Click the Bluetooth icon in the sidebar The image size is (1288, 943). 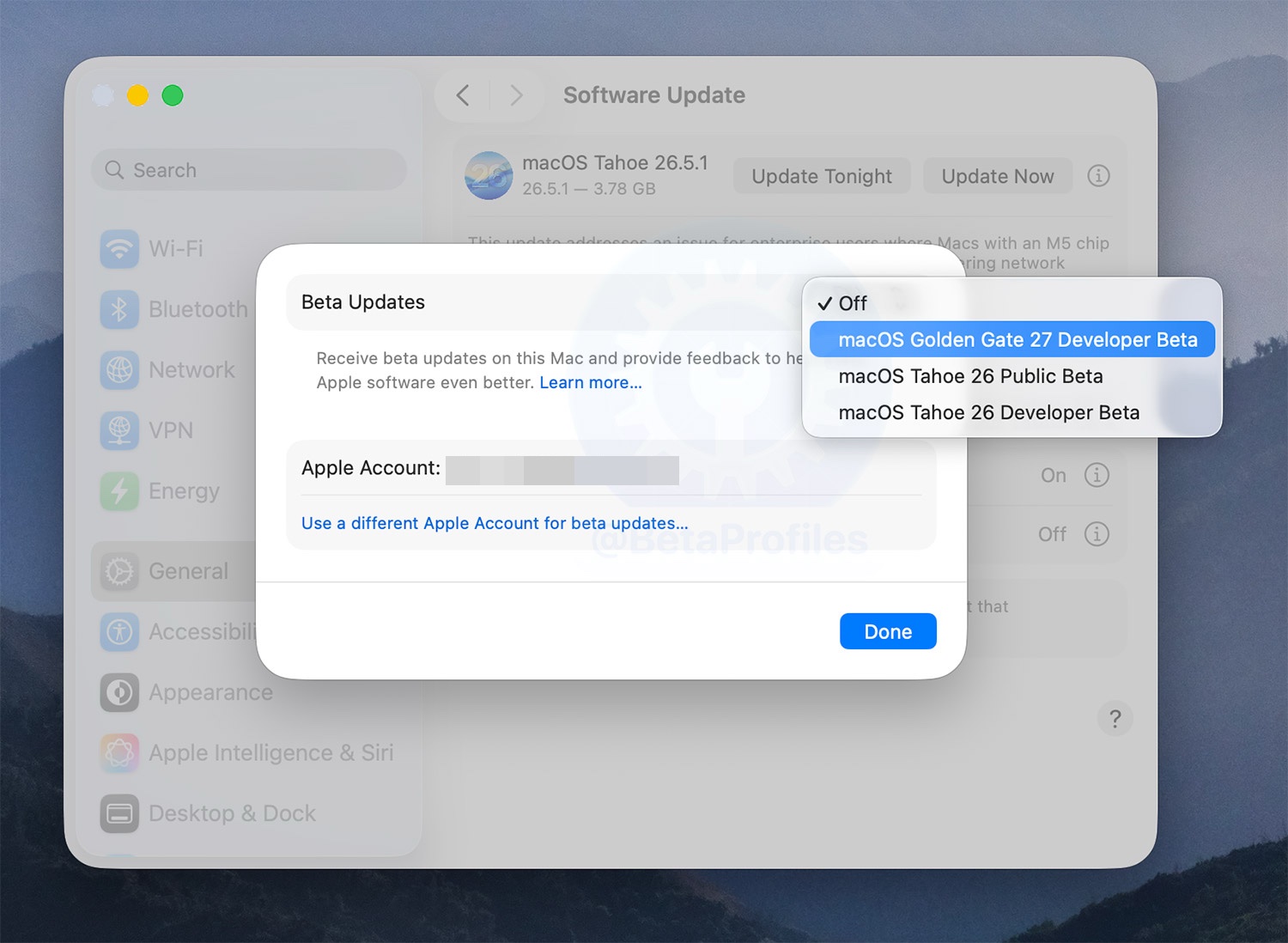tap(119, 309)
